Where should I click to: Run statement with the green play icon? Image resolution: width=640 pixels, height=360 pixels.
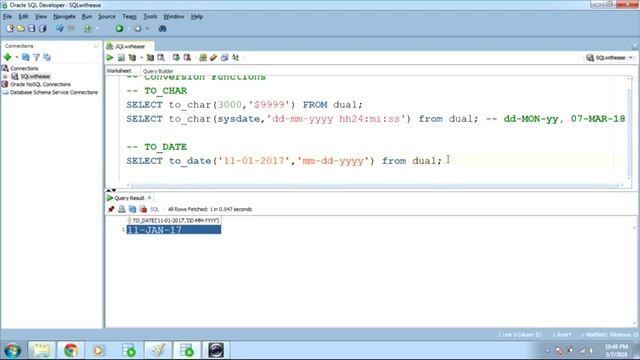(110, 58)
